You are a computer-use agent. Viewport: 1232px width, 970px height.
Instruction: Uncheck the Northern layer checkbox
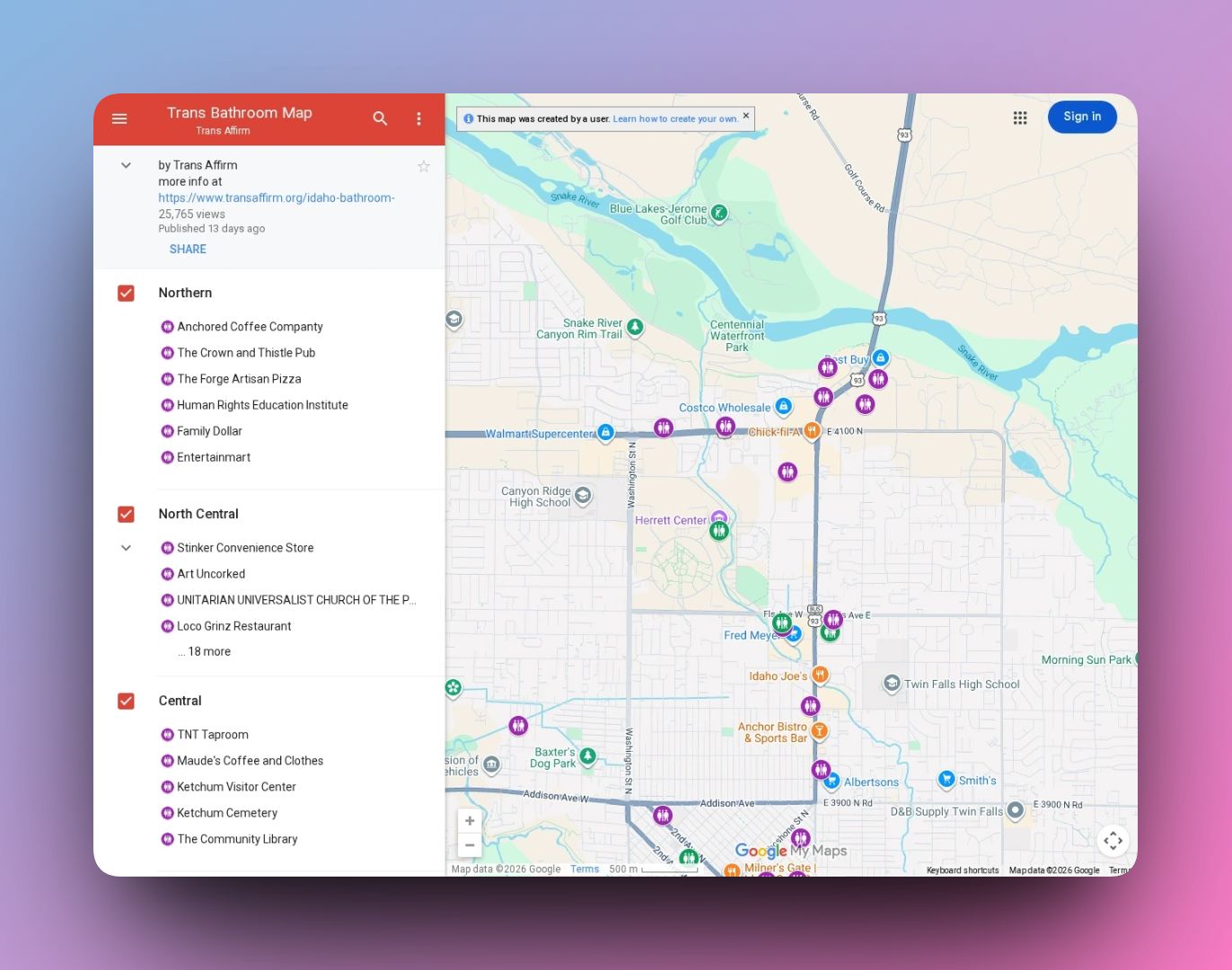pyautogui.click(x=126, y=293)
